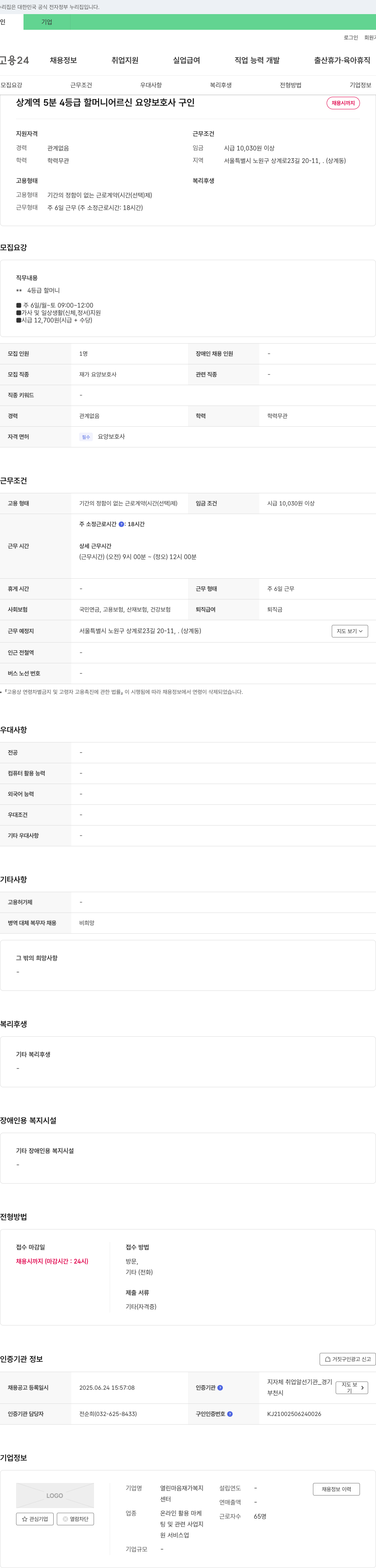The image size is (376, 1568).
Task: Jump to the 우대사항 section tab
Action: pyautogui.click(x=151, y=85)
